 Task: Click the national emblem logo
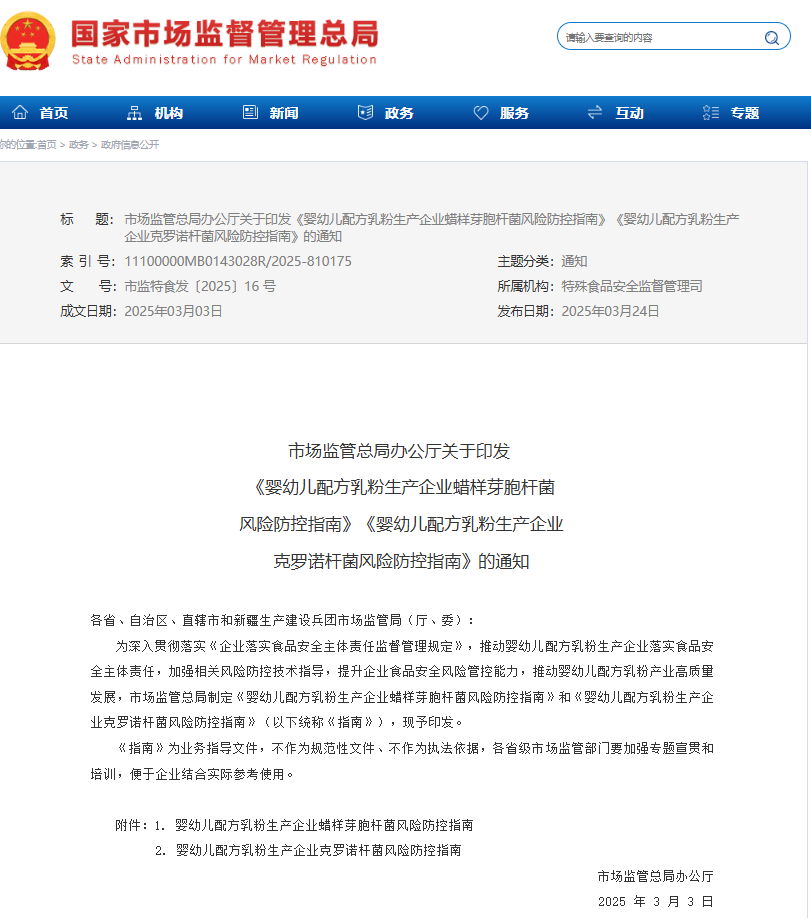click(x=28, y=40)
